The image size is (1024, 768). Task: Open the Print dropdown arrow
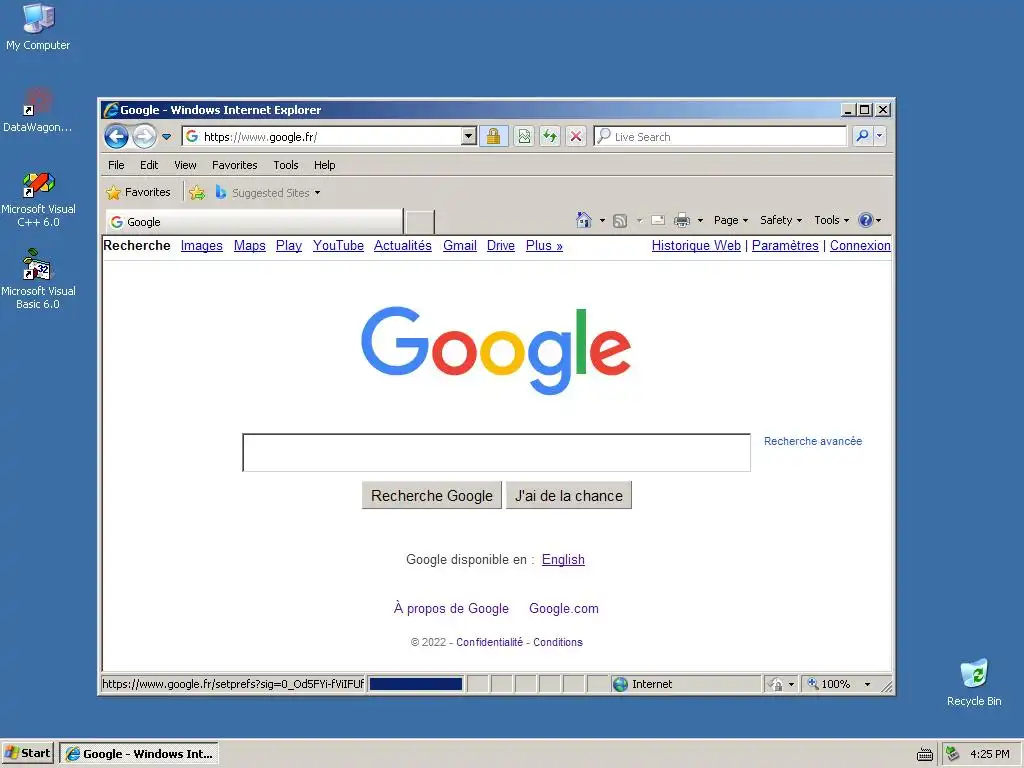click(x=700, y=221)
